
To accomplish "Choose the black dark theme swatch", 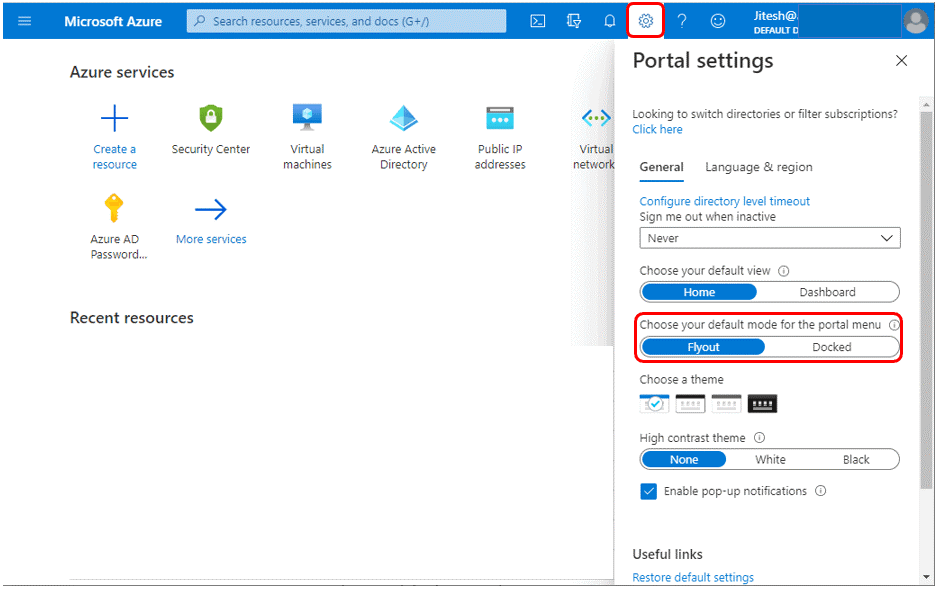I will (x=762, y=404).
